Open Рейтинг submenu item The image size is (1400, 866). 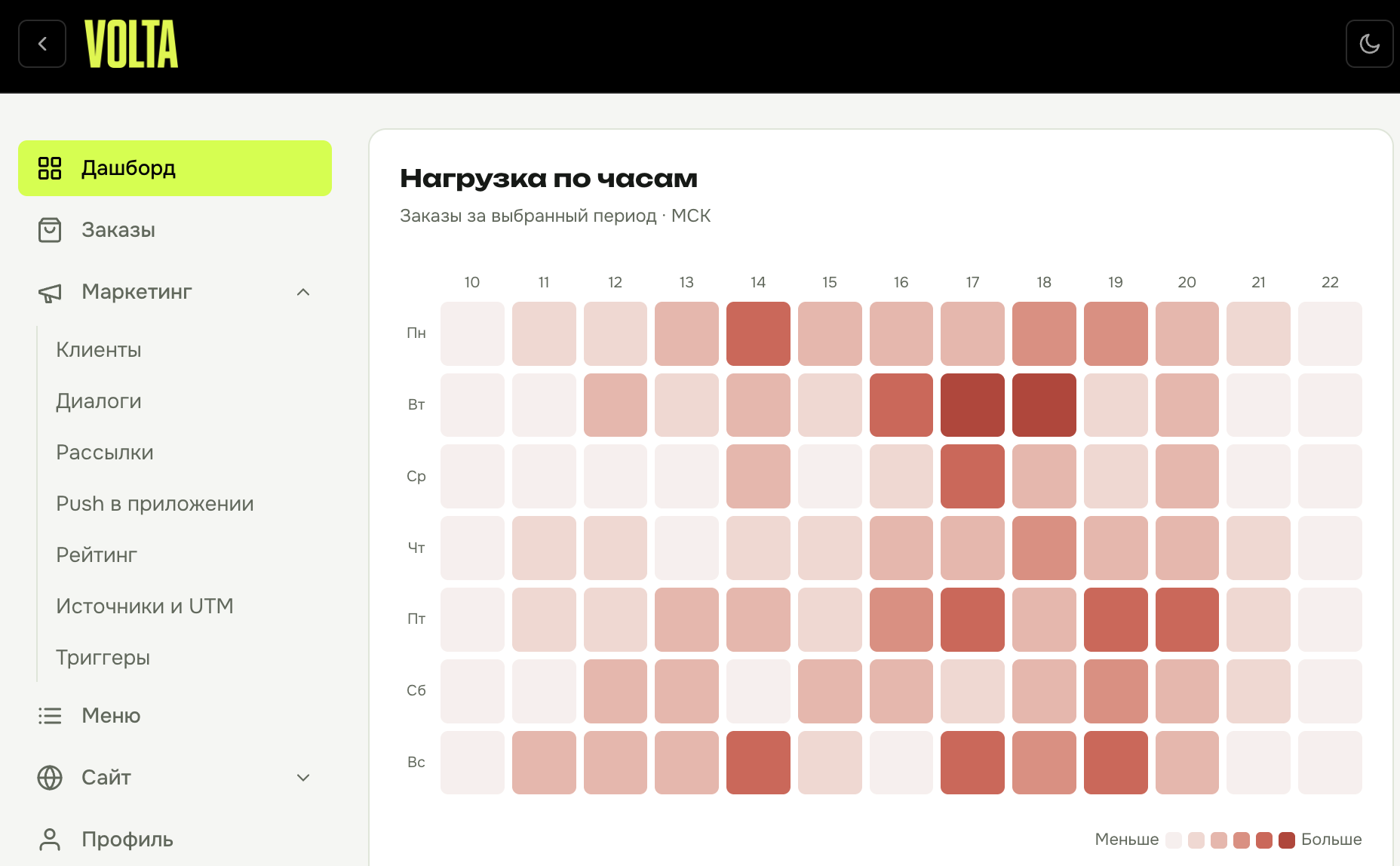pyautogui.click(x=97, y=555)
